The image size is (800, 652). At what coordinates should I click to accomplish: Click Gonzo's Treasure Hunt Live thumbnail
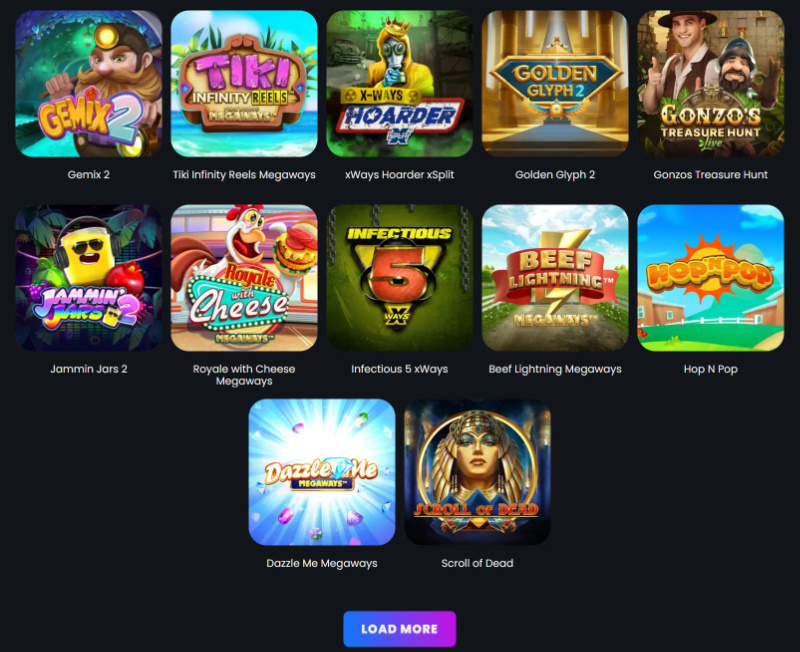[x=711, y=84]
